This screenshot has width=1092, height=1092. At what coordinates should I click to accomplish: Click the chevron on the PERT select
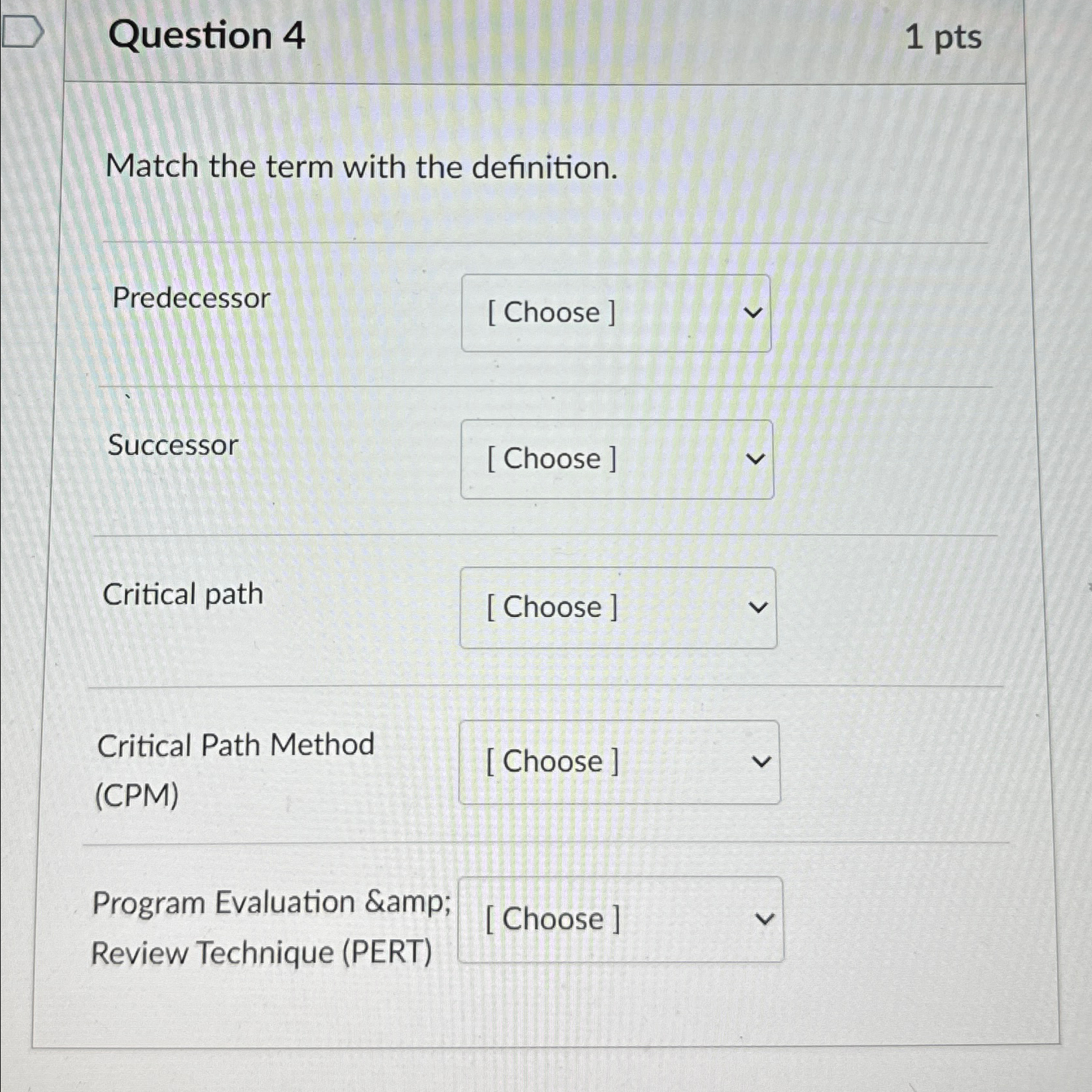tap(765, 919)
